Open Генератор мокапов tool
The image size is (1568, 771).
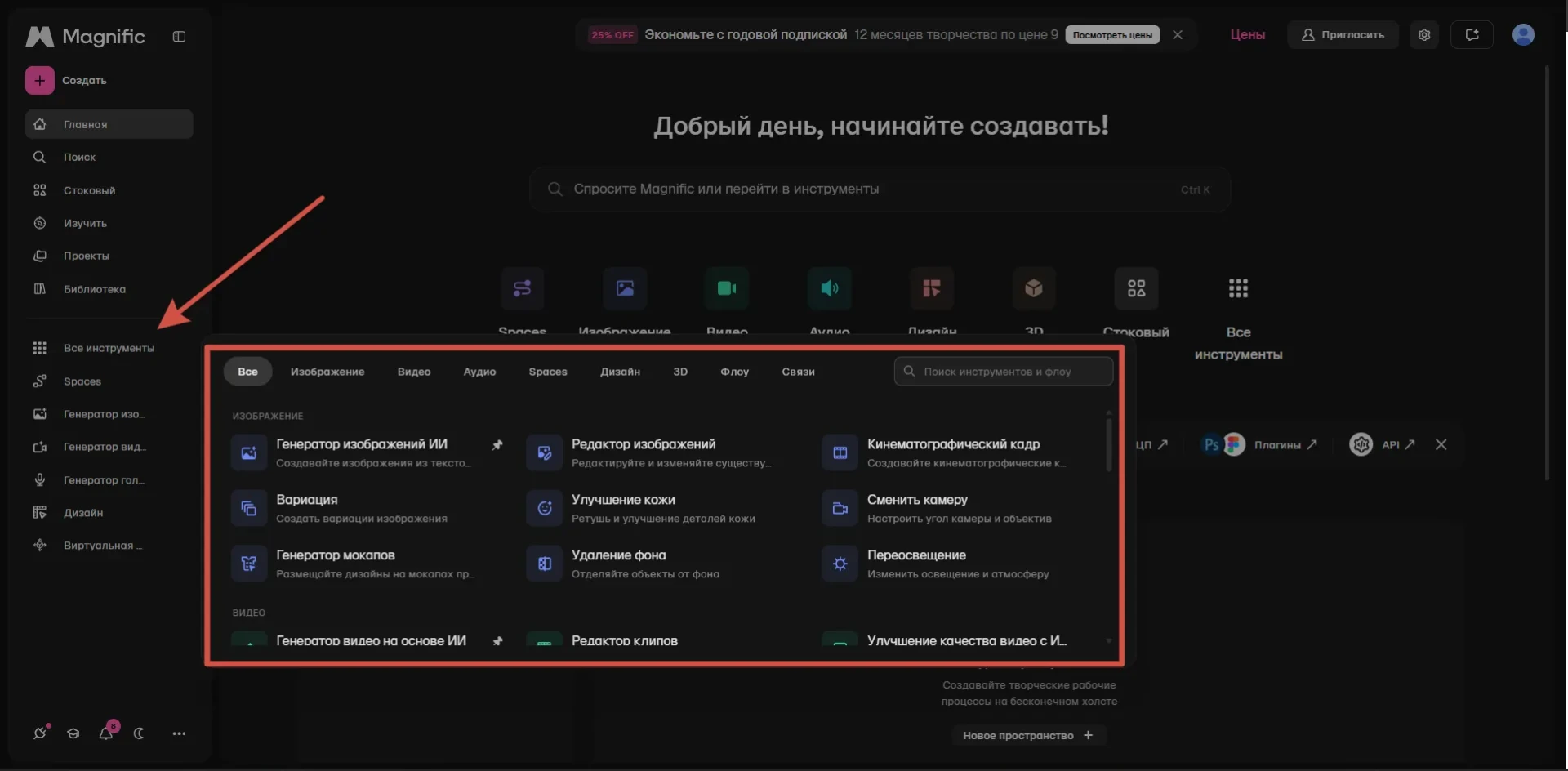(x=367, y=564)
